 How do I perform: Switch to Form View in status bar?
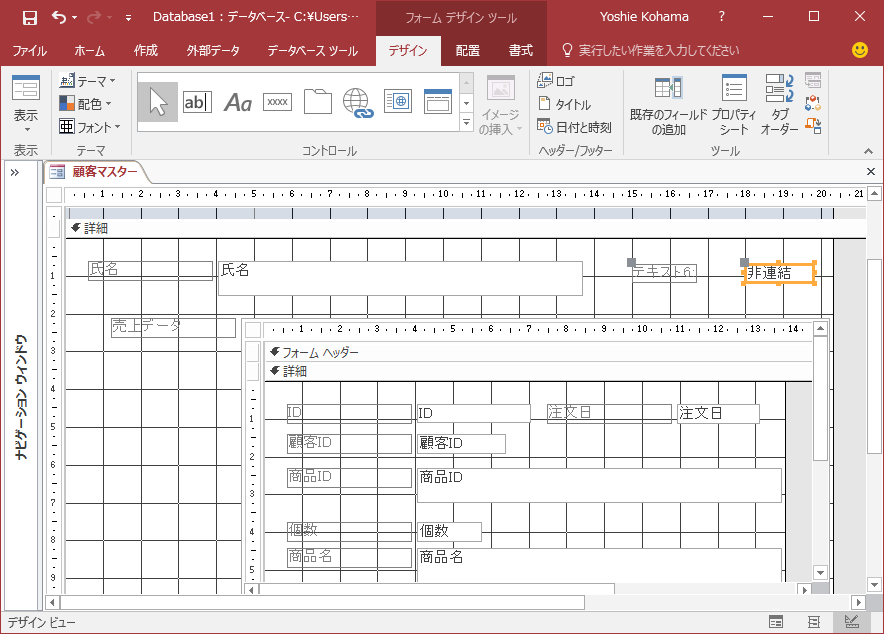coord(775,622)
